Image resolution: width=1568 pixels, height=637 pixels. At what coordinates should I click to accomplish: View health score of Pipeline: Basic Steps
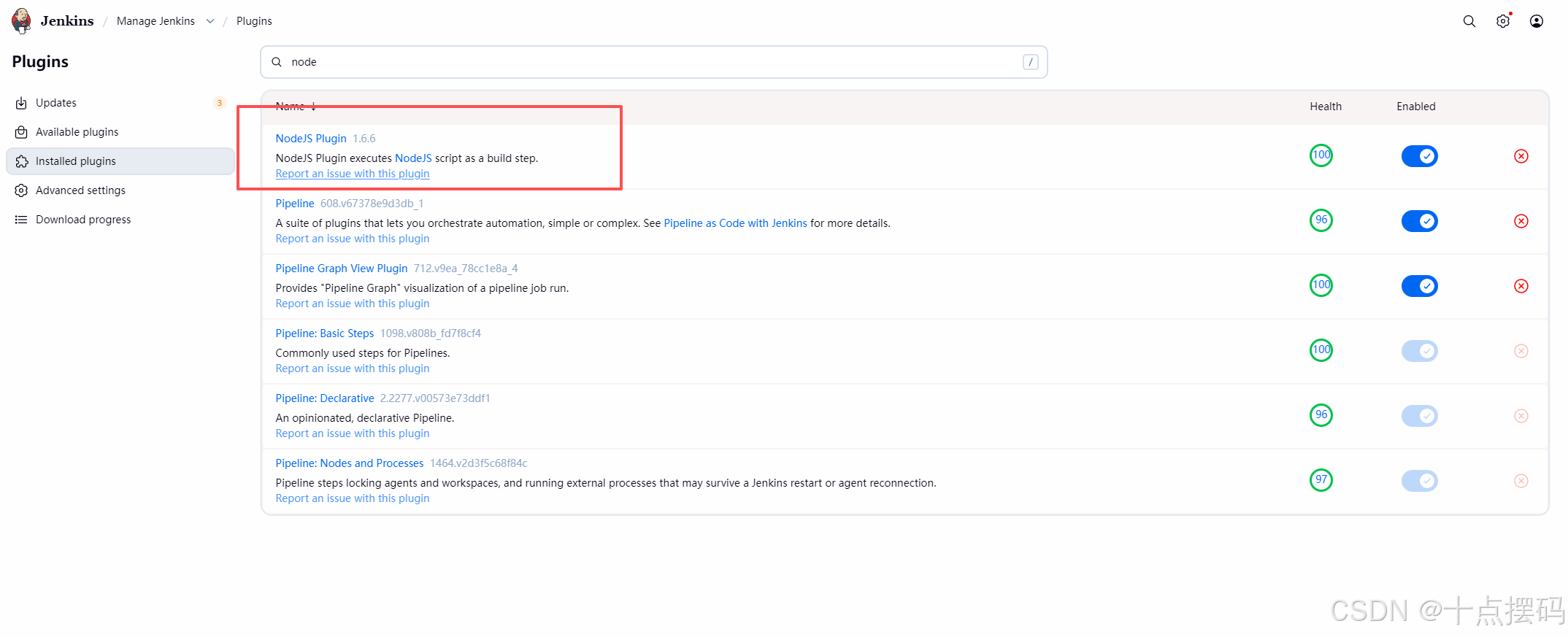tap(1321, 350)
